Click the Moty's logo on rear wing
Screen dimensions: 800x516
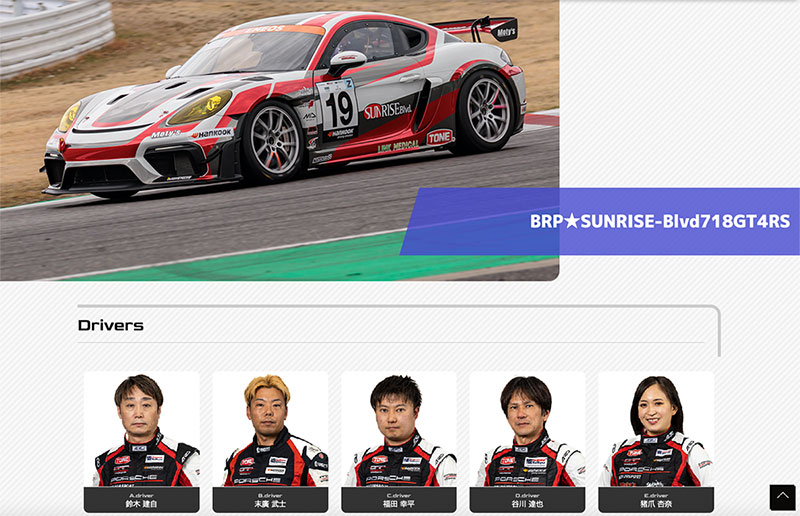506,32
